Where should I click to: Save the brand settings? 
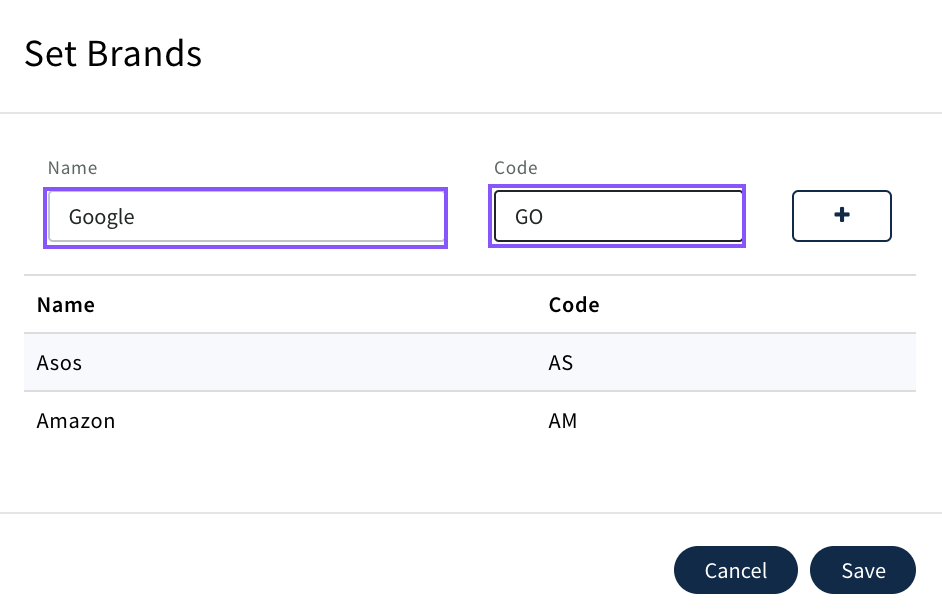[x=862, y=570]
